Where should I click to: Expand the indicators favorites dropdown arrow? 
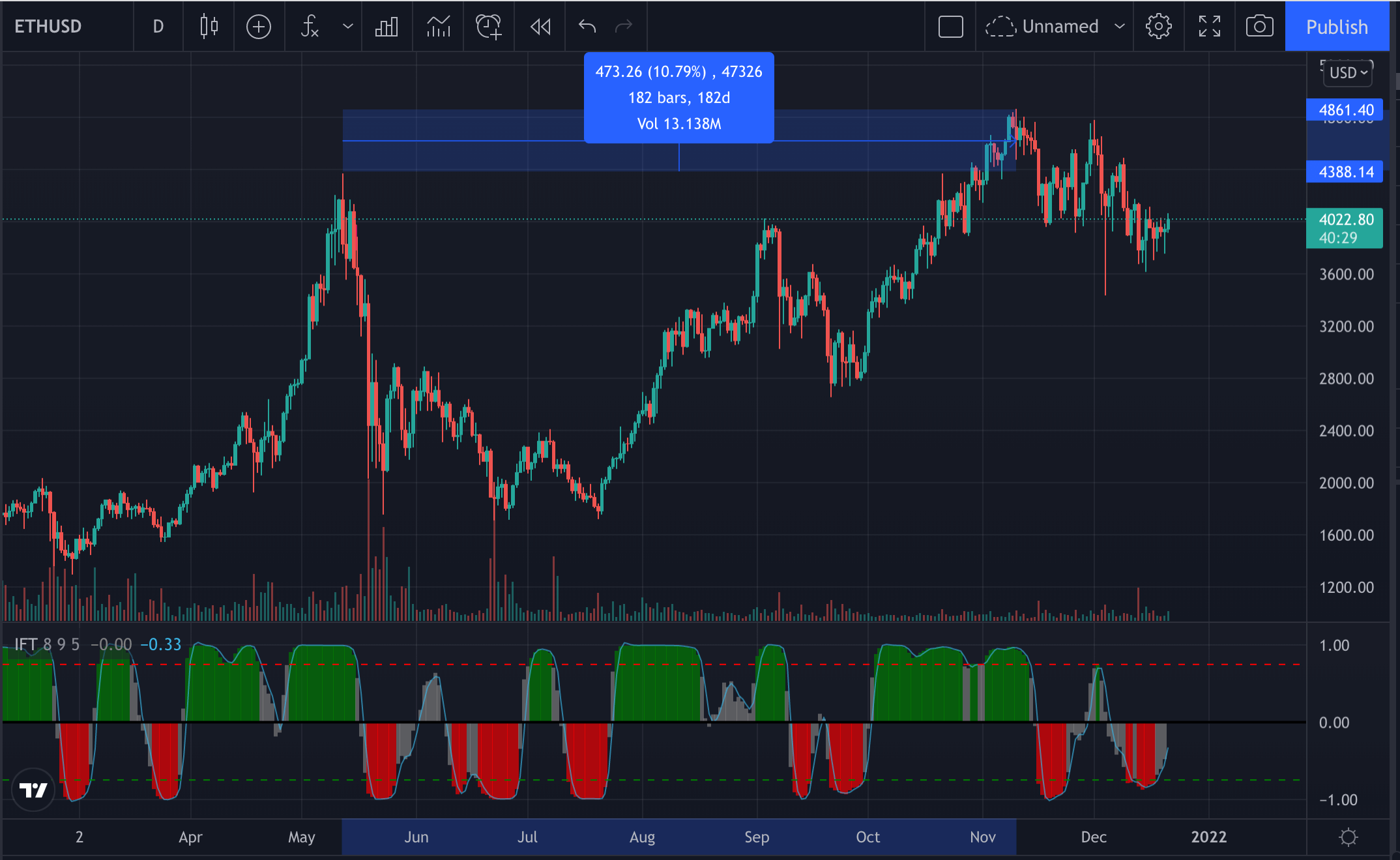348,27
